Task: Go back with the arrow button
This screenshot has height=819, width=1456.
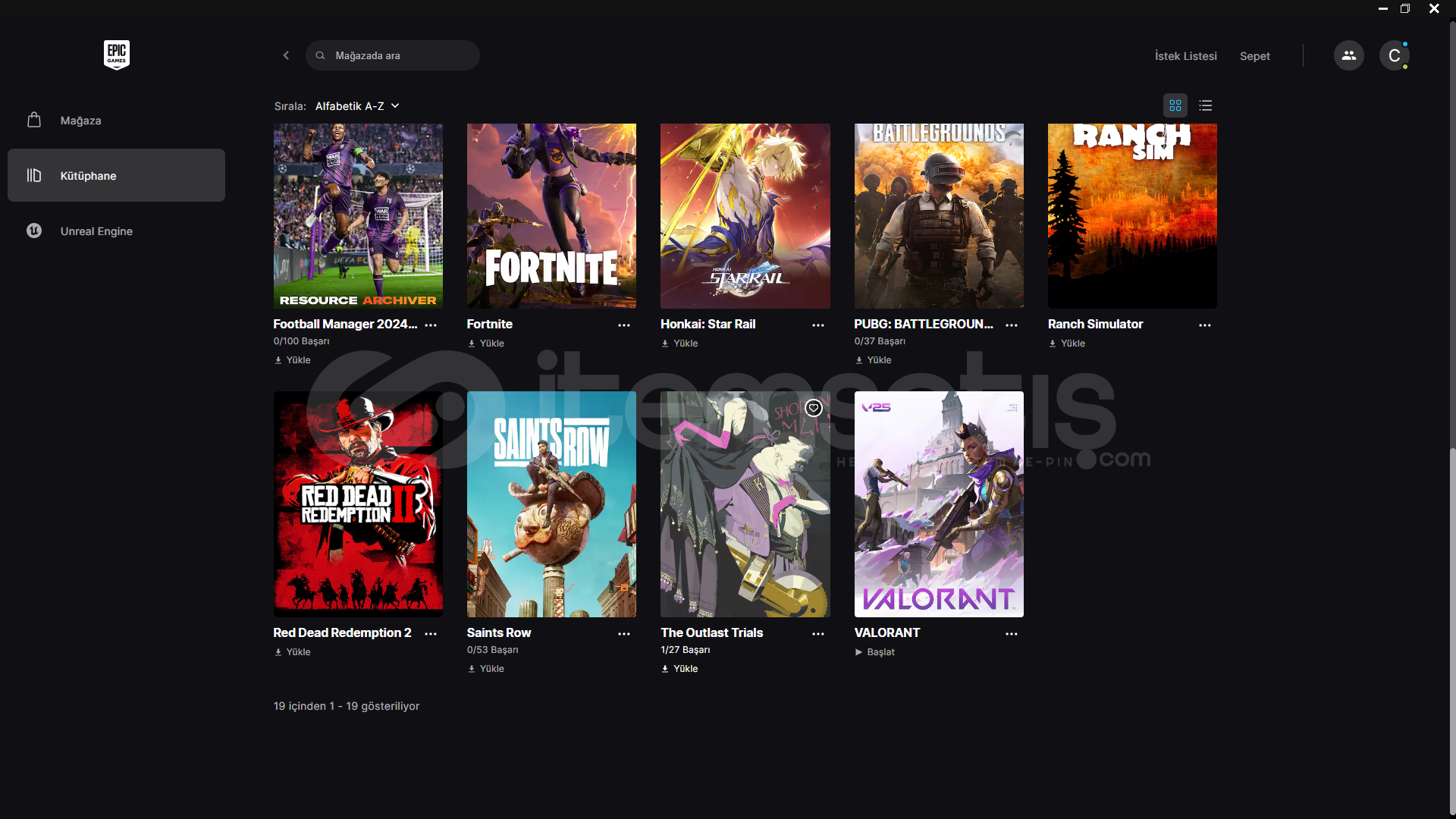Action: tap(286, 55)
